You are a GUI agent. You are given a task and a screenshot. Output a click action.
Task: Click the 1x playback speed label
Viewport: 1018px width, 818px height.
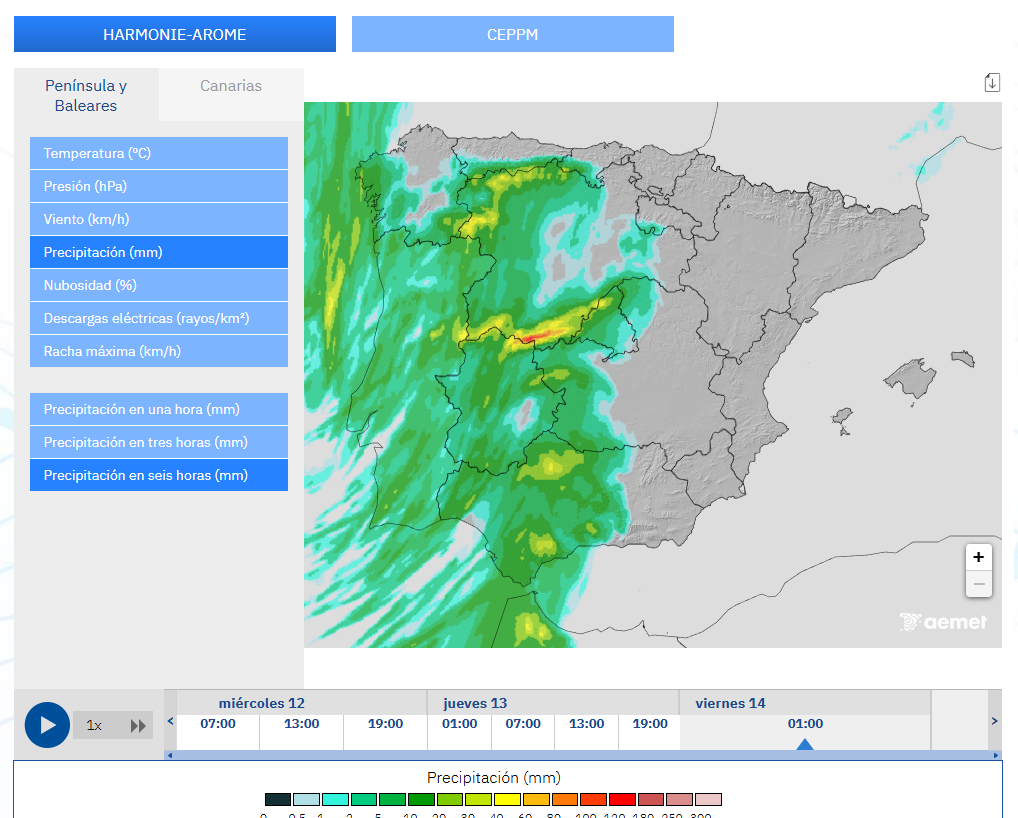(94, 725)
